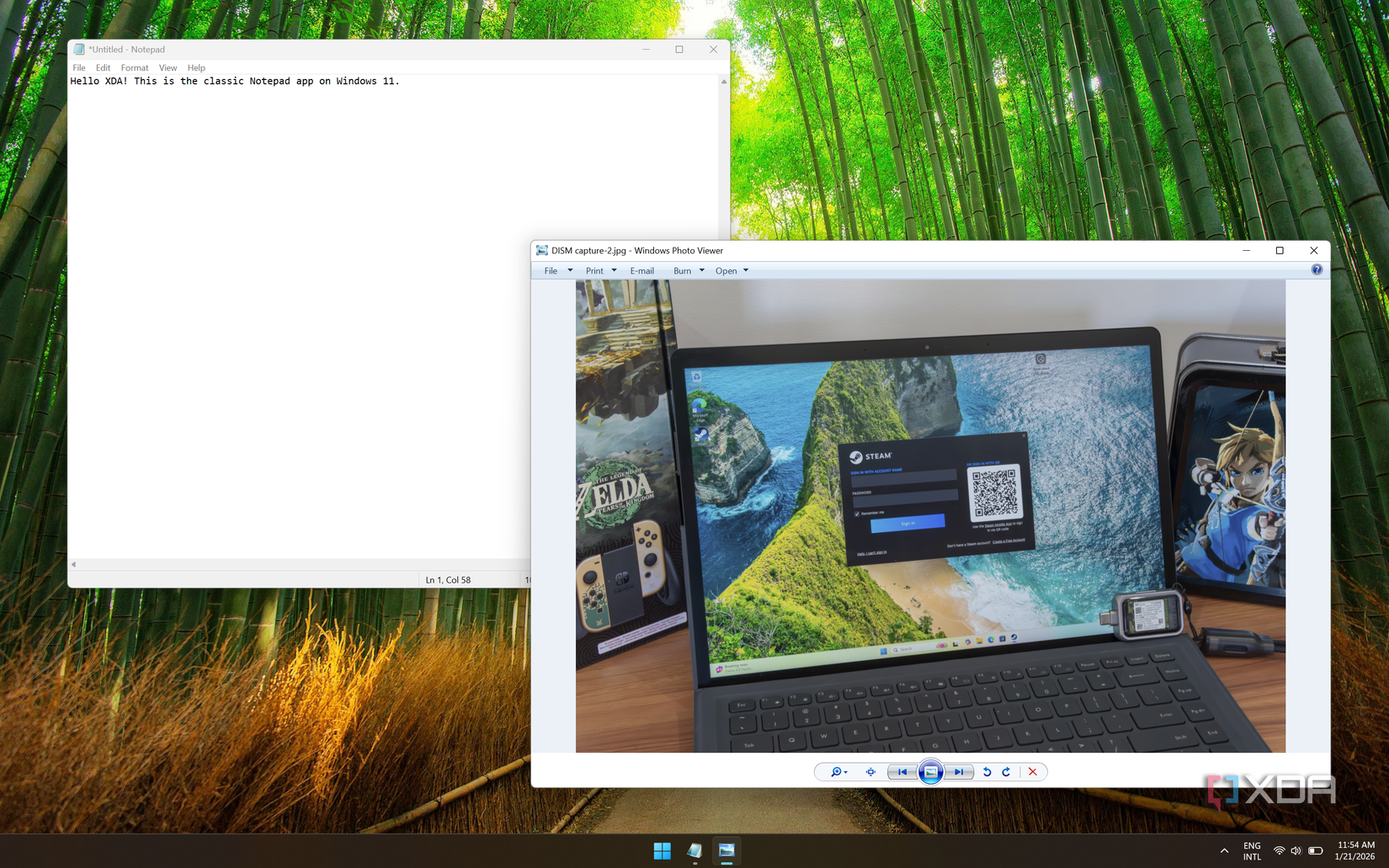Click the 'Ln 1, Col 58' status text

pyautogui.click(x=448, y=580)
